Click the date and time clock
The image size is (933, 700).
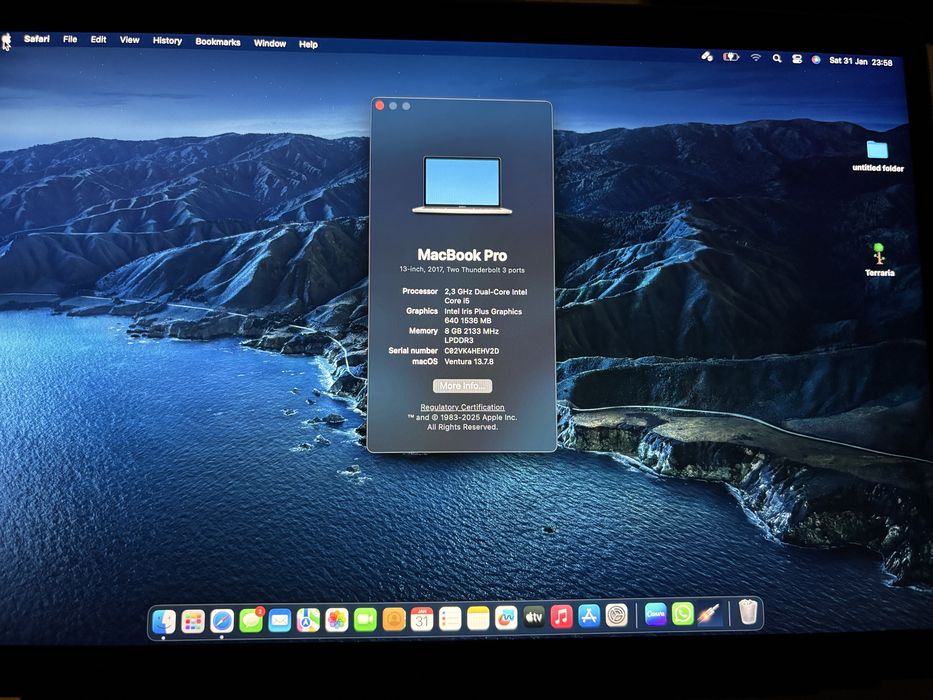point(860,61)
